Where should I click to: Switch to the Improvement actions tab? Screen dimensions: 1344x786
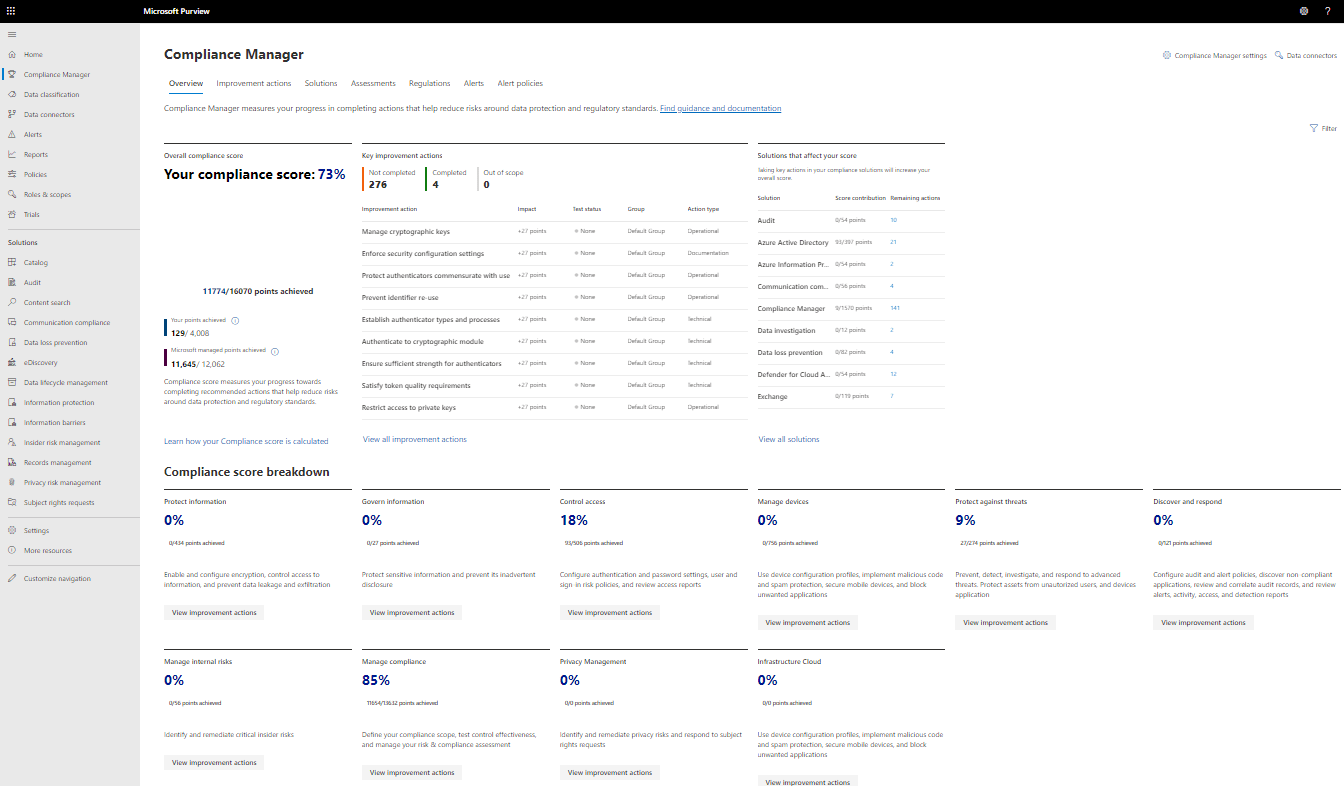point(254,84)
